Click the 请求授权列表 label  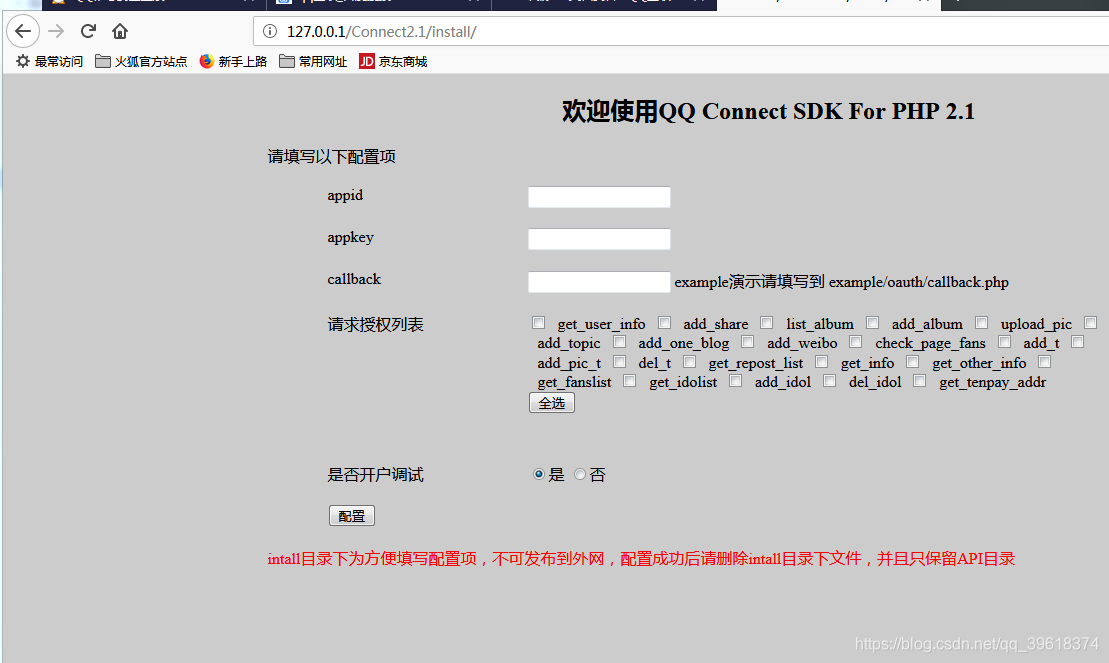click(376, 325)
